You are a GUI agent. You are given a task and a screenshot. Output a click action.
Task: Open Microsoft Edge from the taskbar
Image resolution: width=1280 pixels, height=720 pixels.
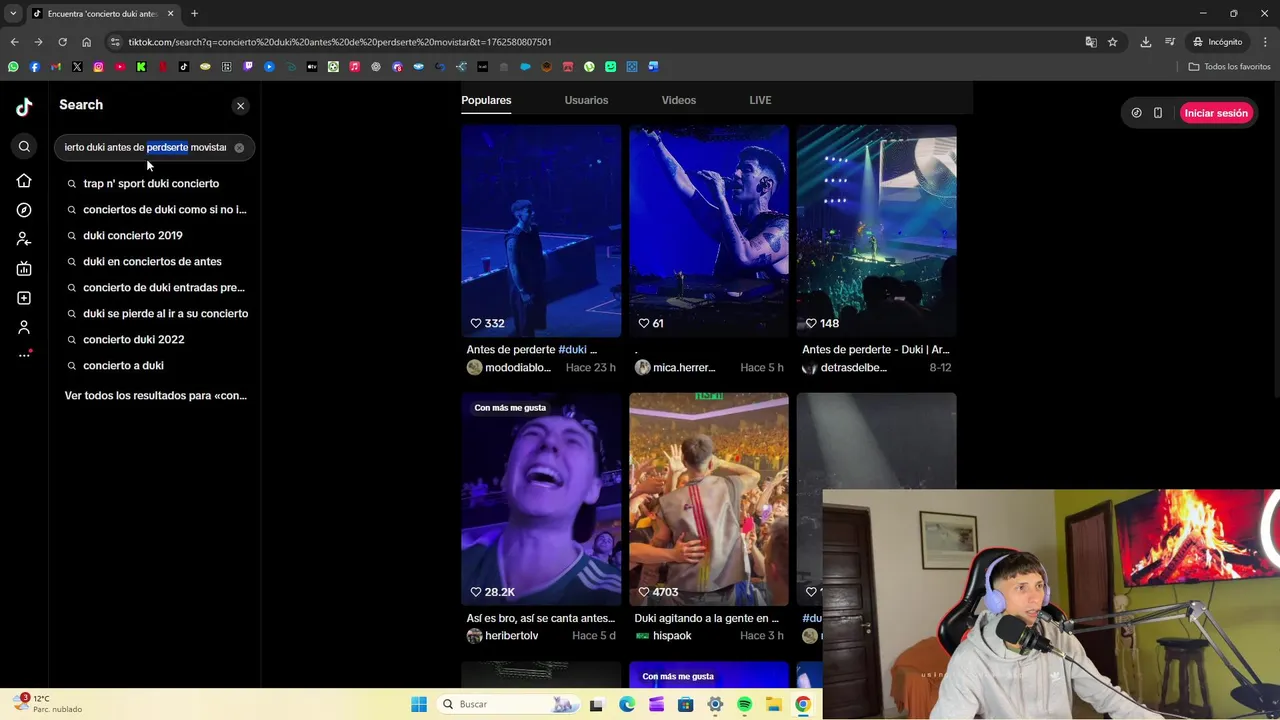coord(626,704)
